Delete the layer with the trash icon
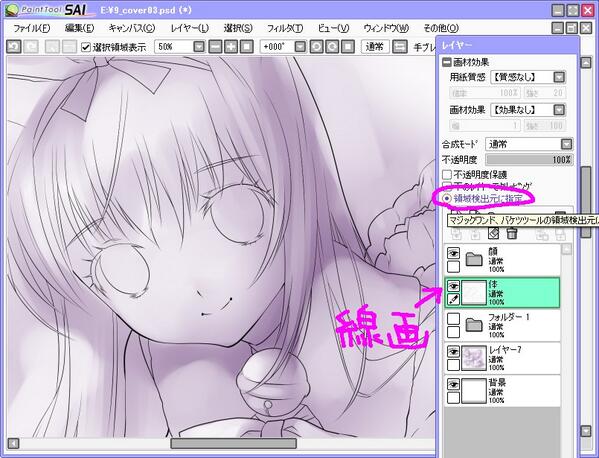 pos(512,233)
